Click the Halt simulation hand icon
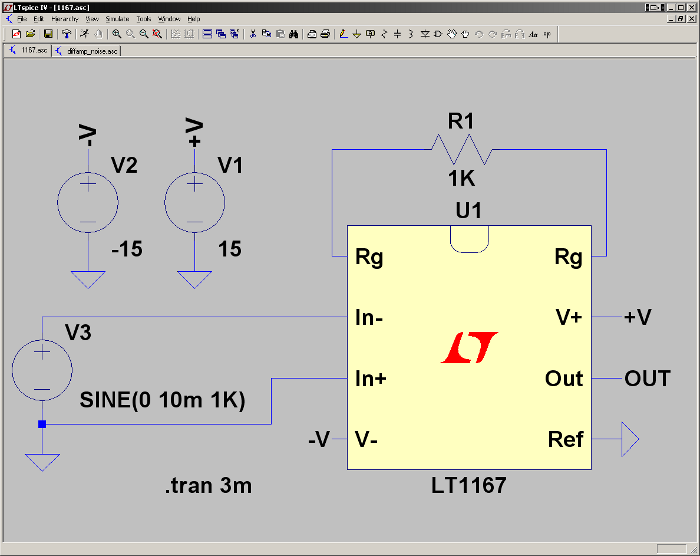 [98, 34]
